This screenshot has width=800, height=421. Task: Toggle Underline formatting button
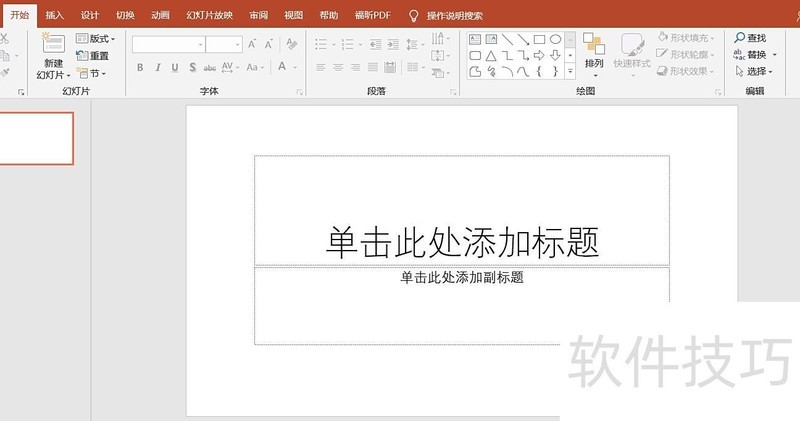pyautogui.click(x=174, y=67)
